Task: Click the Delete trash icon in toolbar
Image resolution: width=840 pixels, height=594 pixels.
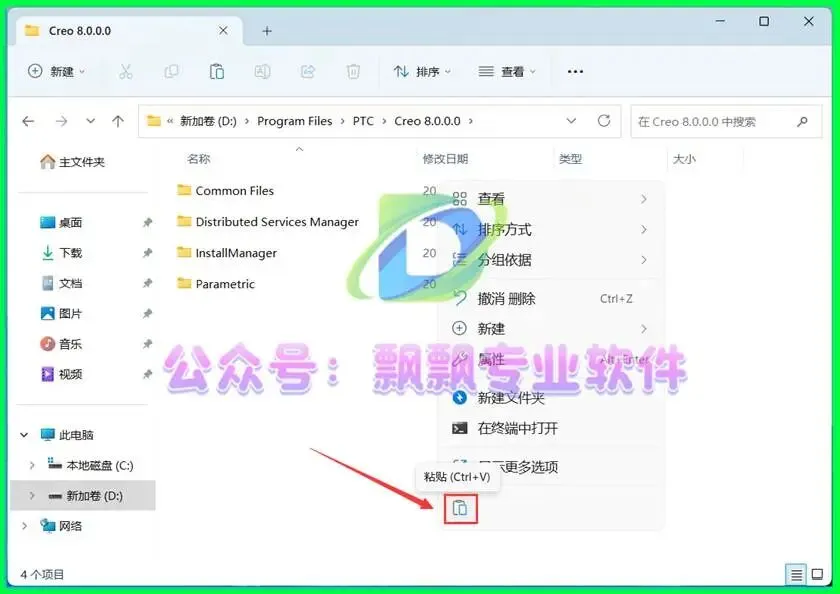Action: pos(353,71)
